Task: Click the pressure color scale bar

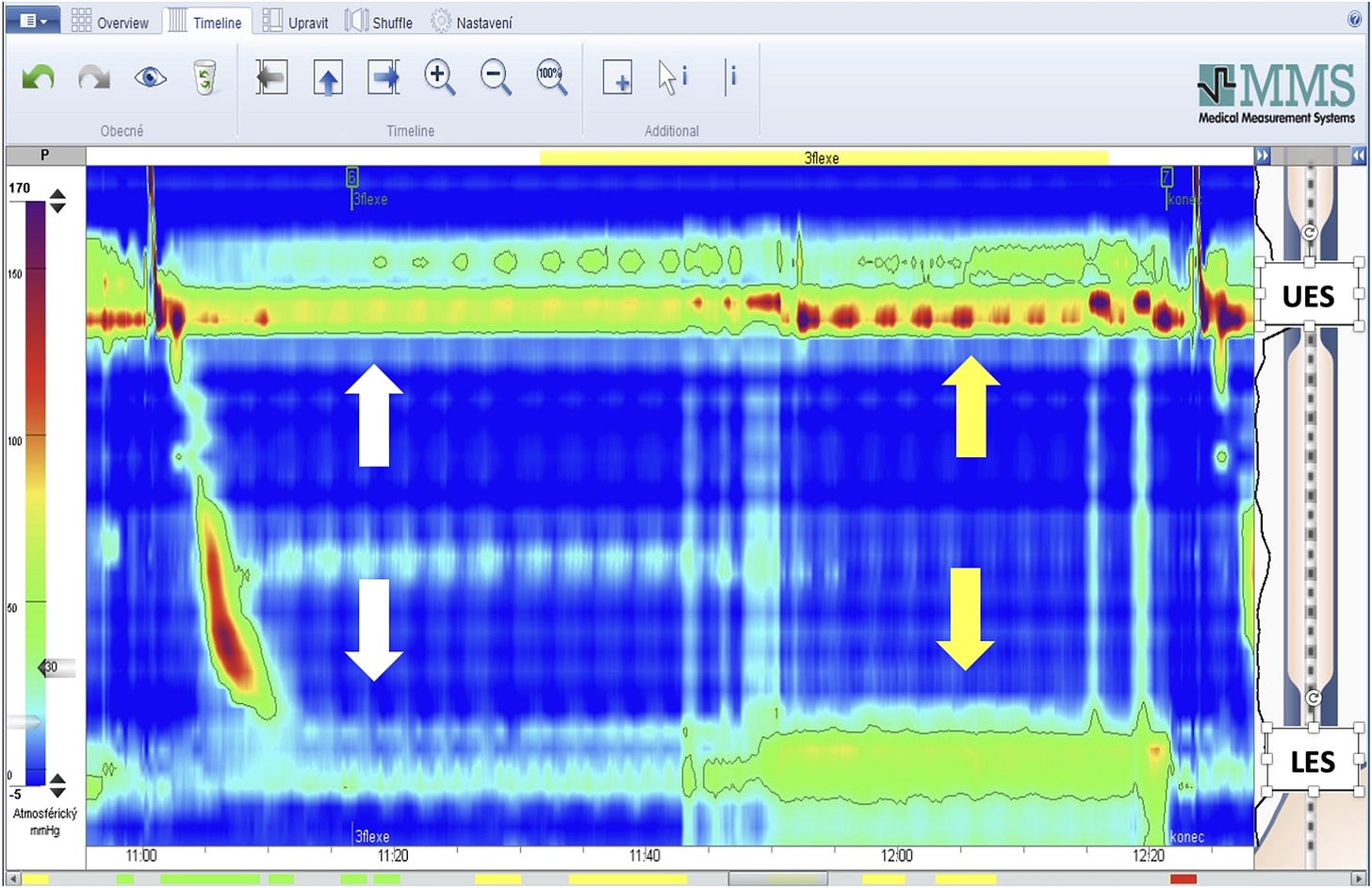Action: (x=35, y=494)
